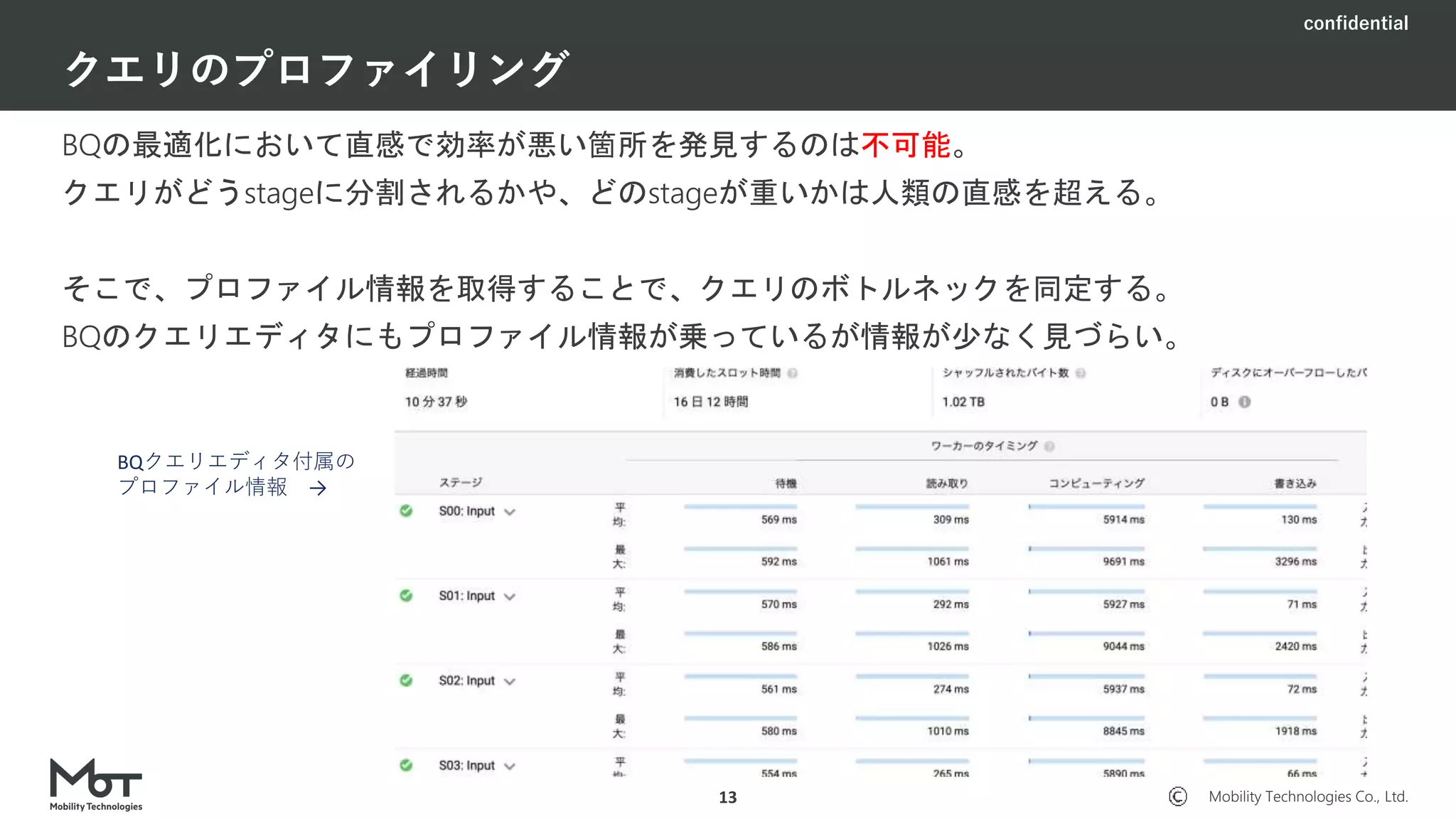1456x819 pixels.
Task: Click the 561 ms wait value for S02
Action: click(x=779, y=689)
